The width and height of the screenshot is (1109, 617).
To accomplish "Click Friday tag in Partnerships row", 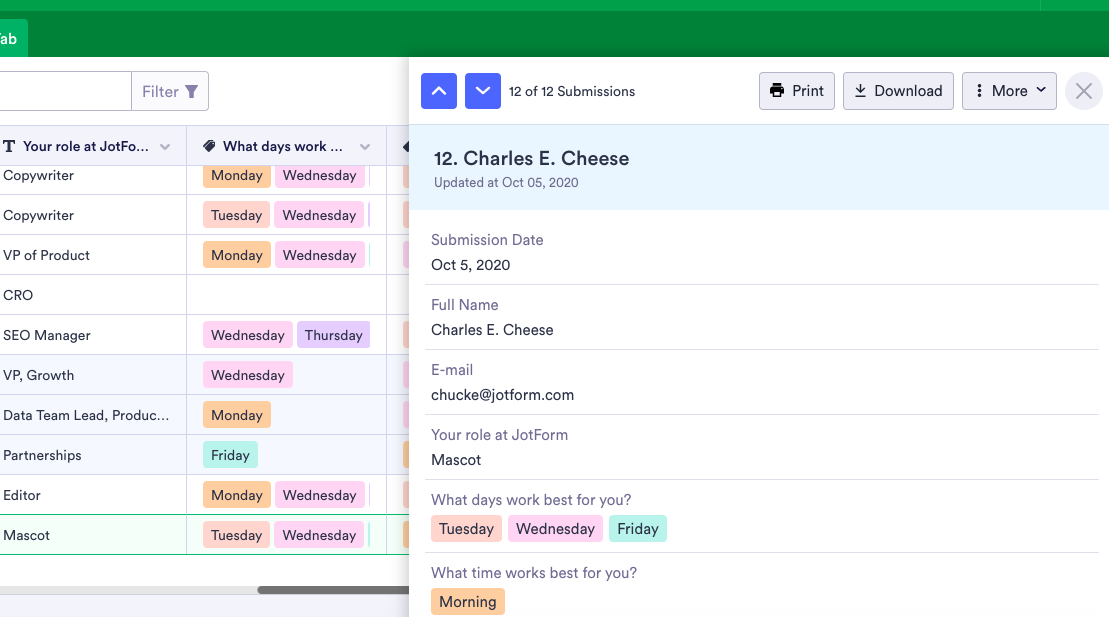I will 230,455.
